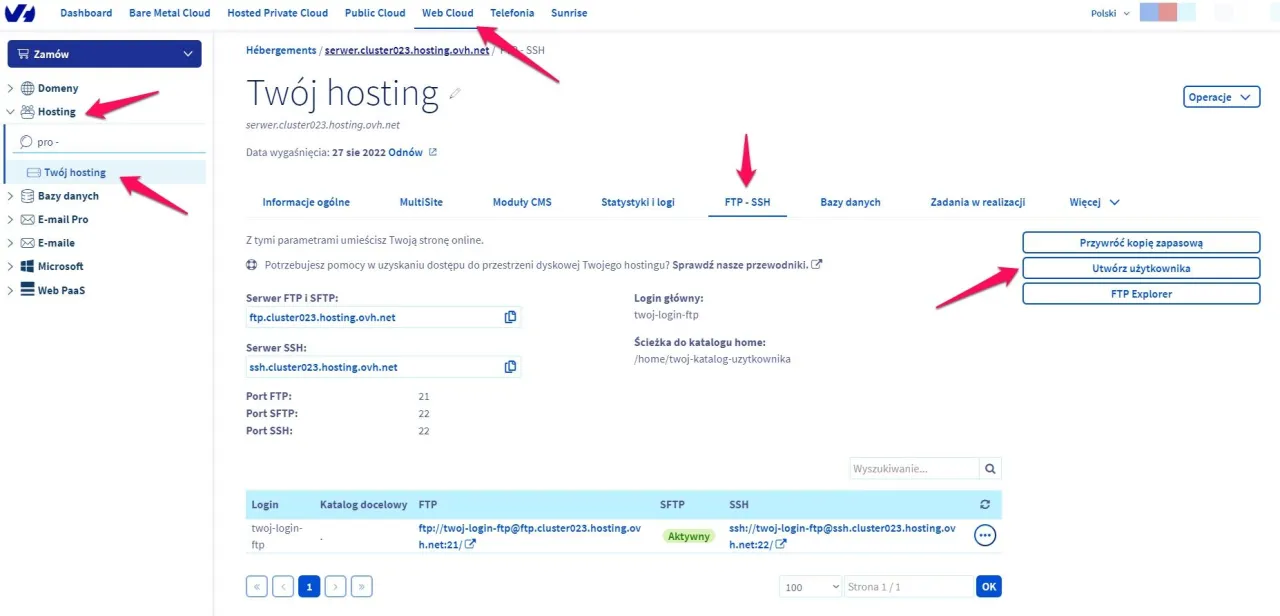
Task: Expand the Domeny tree section
Action: pyautogui.click(x=11, y=88)
